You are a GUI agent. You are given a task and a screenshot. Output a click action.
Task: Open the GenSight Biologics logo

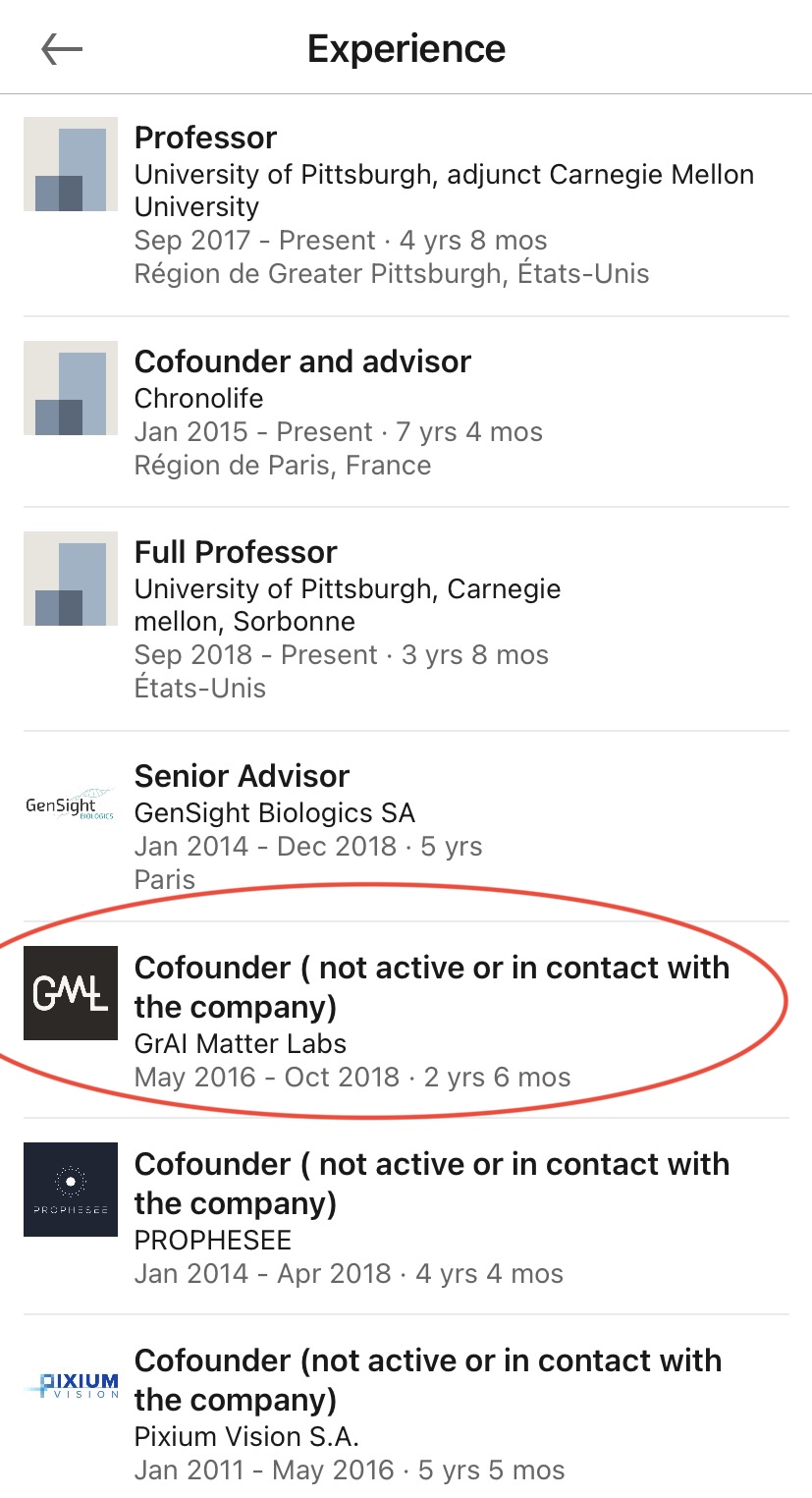[x=71, y=806]
